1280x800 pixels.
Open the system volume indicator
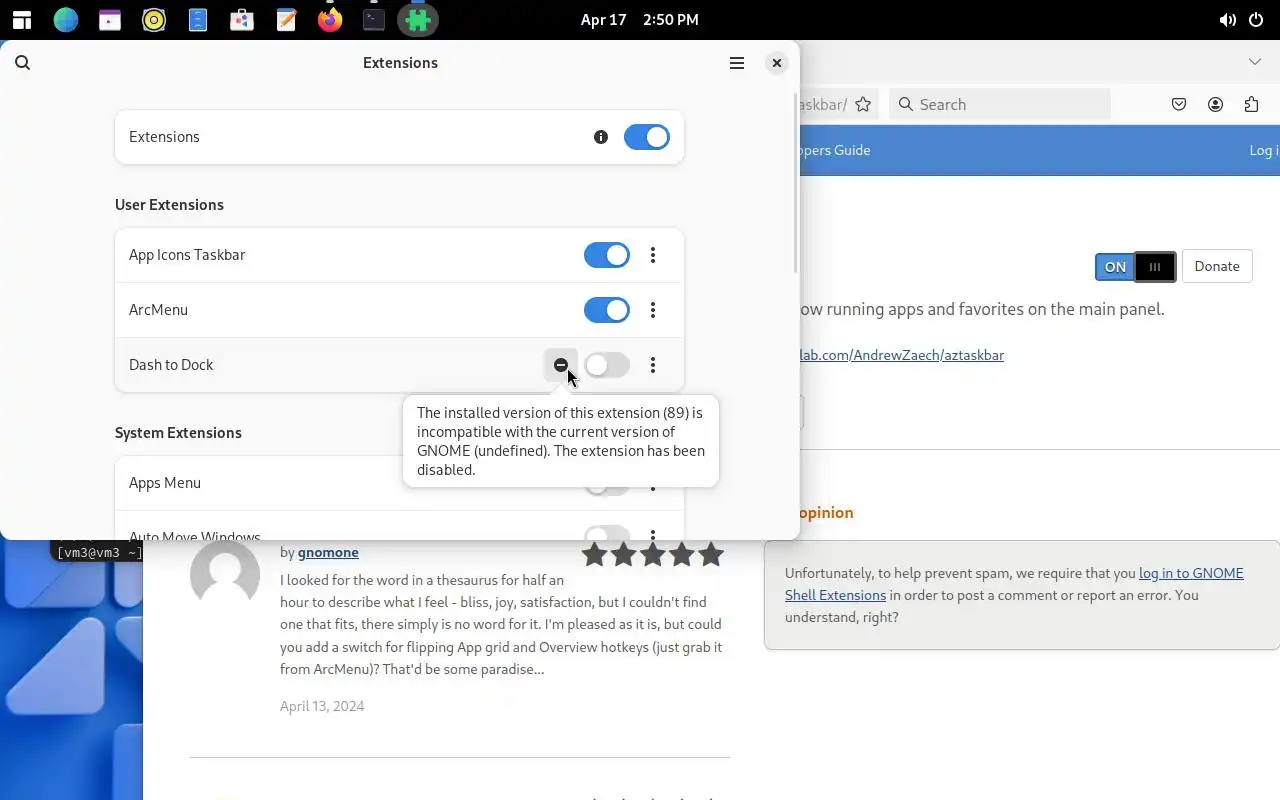1227,20
